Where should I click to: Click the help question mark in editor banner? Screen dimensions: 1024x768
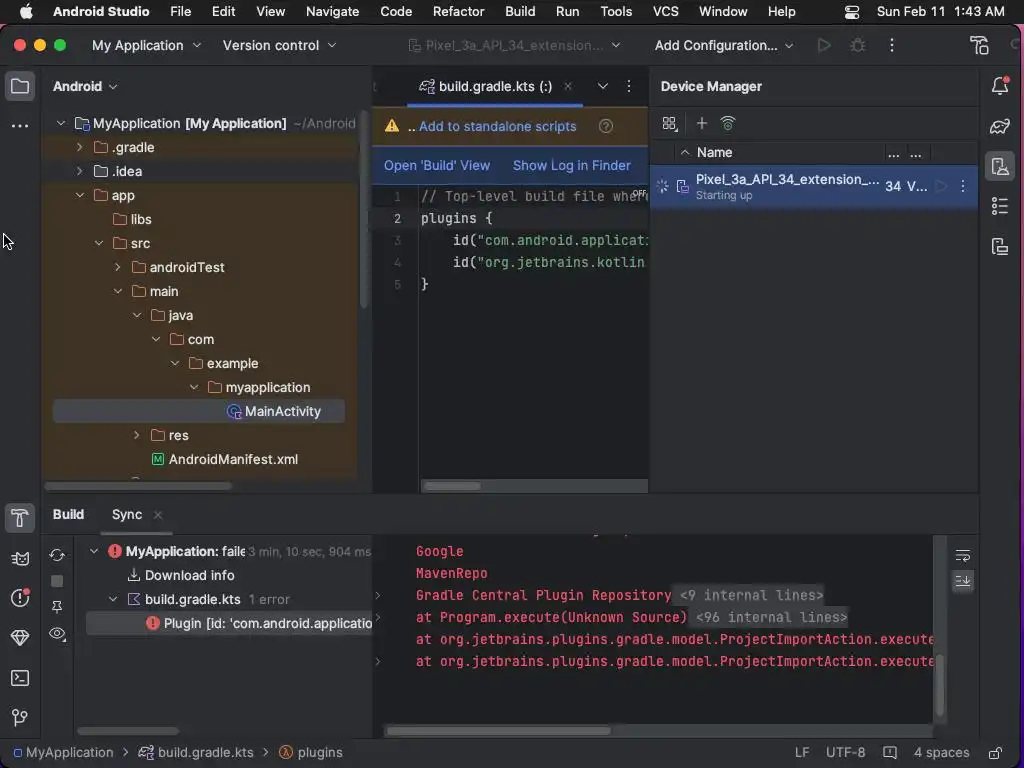(606, 126)
